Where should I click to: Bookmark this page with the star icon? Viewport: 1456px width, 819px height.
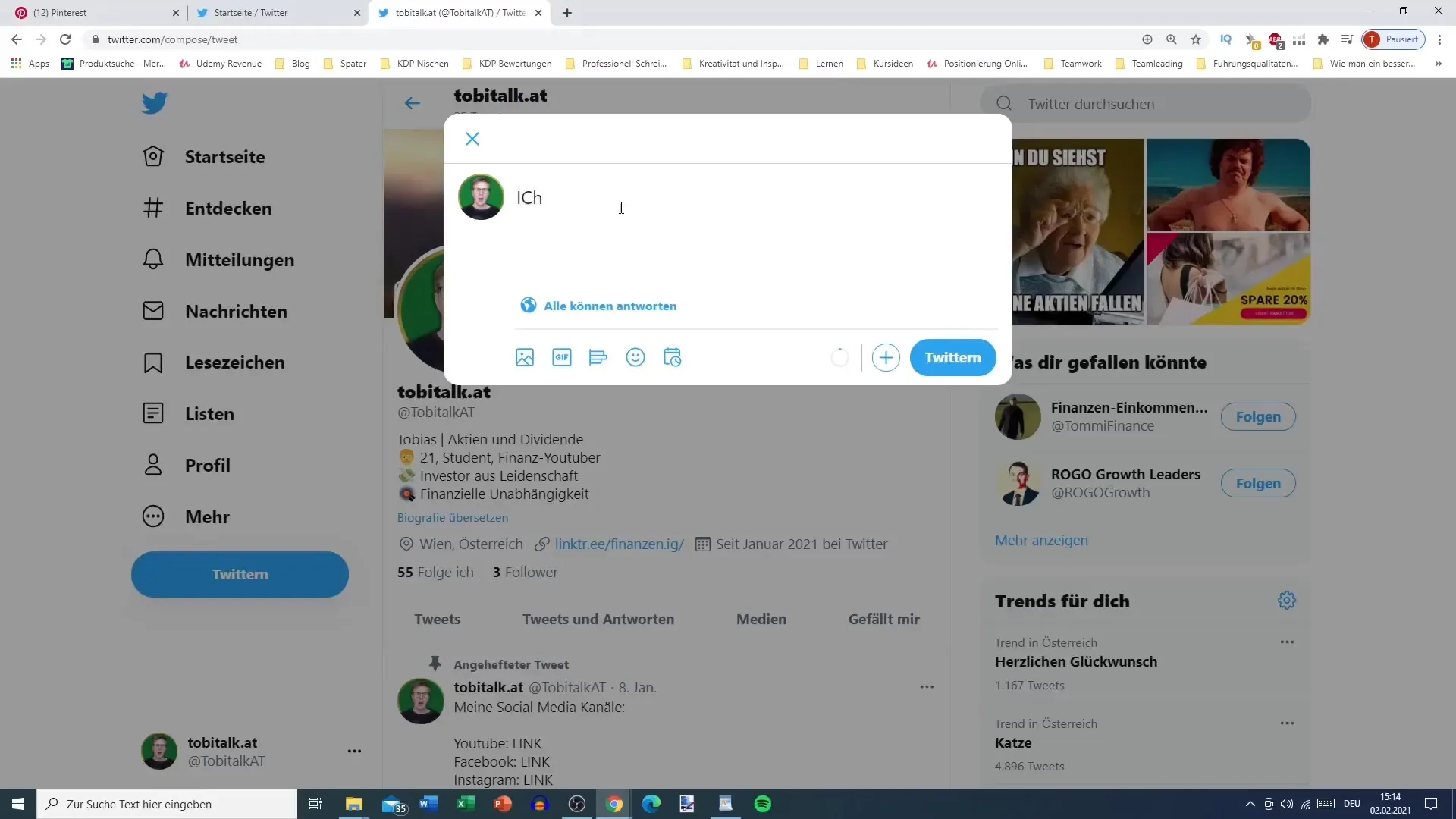click(x=1196, y=39)
